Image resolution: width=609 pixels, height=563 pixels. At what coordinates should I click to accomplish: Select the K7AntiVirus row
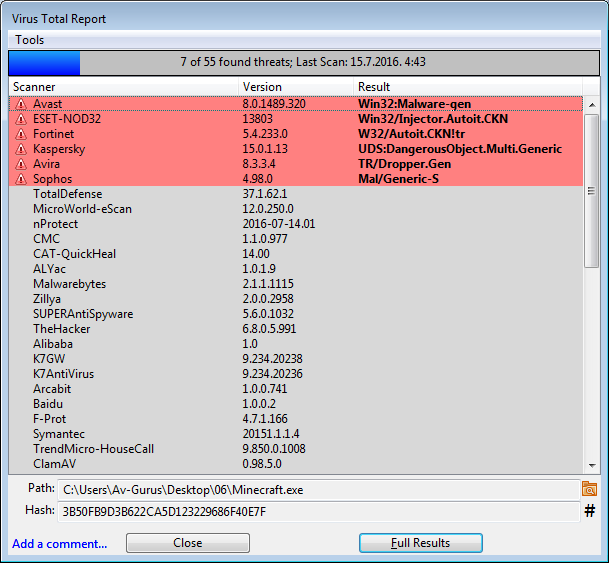(x=296, y=374)
